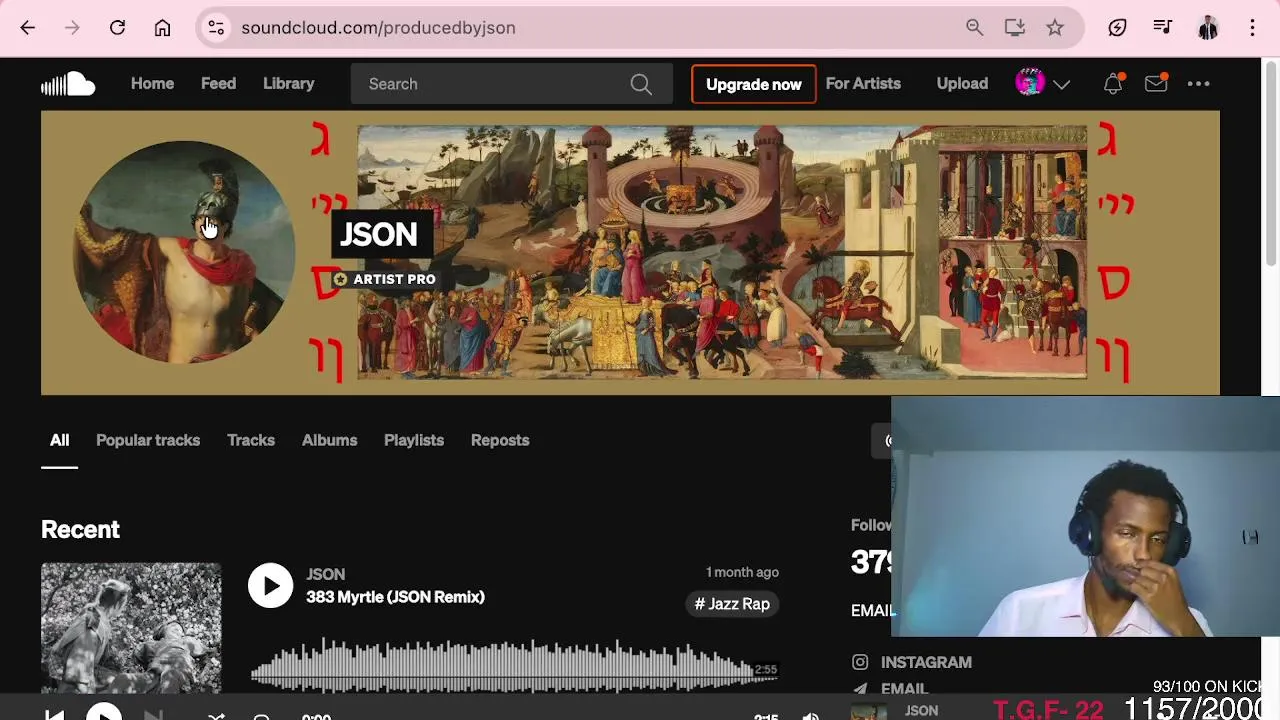Click the '1 month ago' timestamp
Image resolution: width=1280 pixels, height=720 pixels.
(742, 572)
